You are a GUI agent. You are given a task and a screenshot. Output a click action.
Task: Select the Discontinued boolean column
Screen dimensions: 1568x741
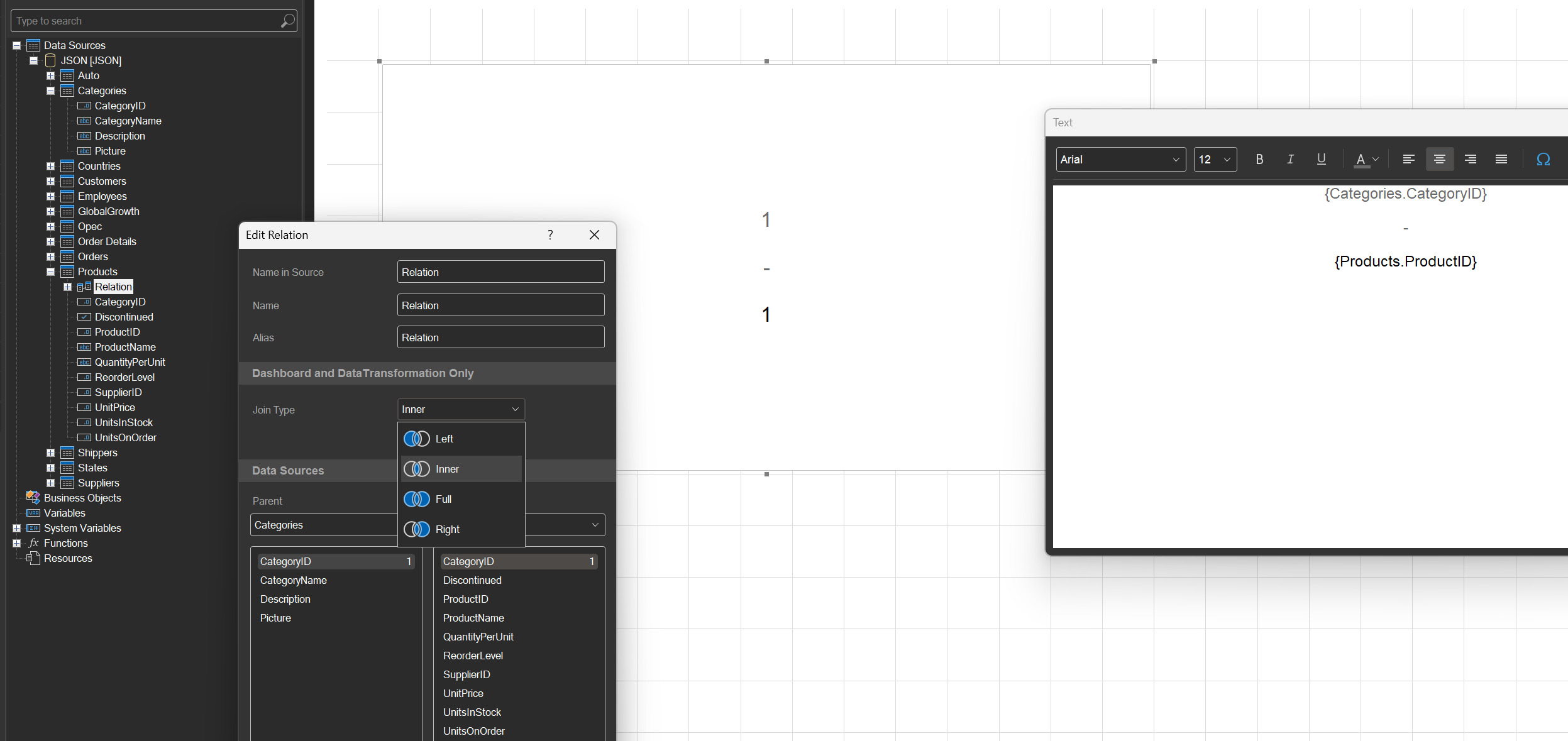coord(124,317)
